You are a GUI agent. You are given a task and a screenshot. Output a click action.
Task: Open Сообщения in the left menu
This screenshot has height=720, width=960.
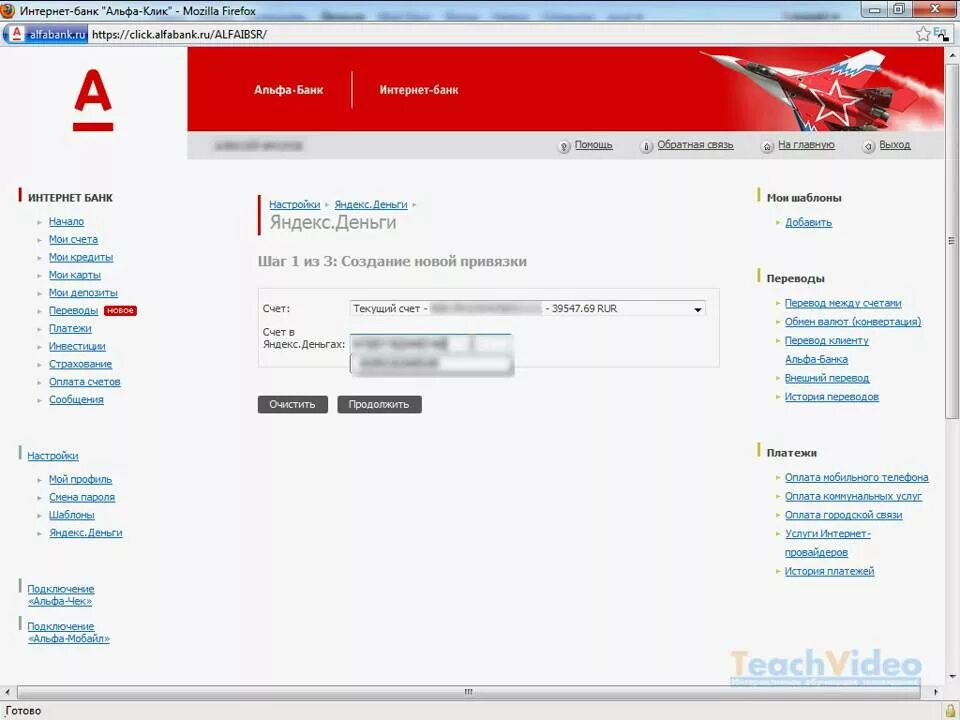click(x=76, y=399)
